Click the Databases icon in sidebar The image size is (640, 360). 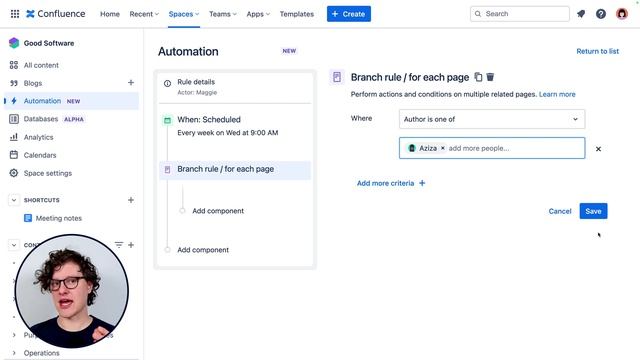click(14, 119)
